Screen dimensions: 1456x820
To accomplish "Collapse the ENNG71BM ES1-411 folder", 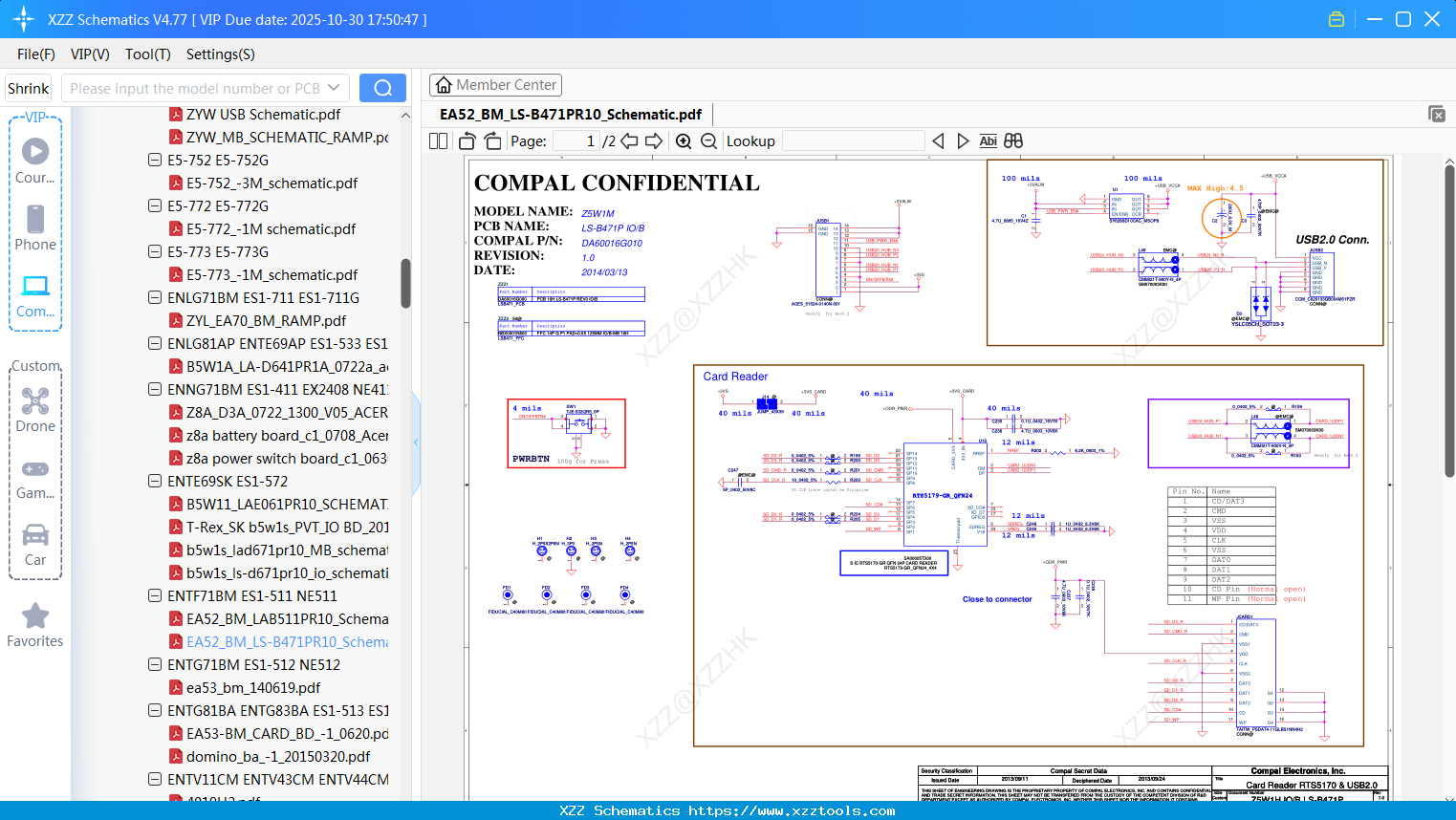I will pos(155,389).
